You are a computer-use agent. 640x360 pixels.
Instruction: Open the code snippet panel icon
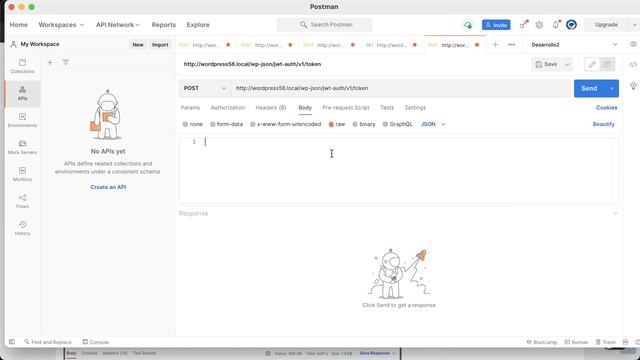[x=633, y=64]
